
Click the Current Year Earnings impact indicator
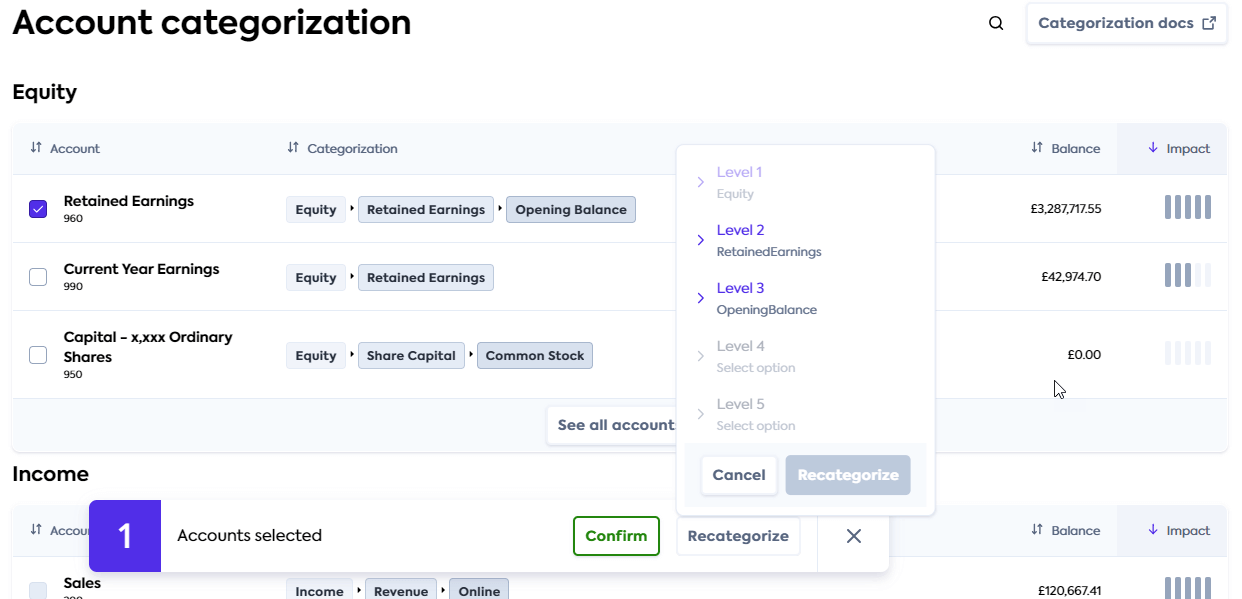pos(1187,274)
